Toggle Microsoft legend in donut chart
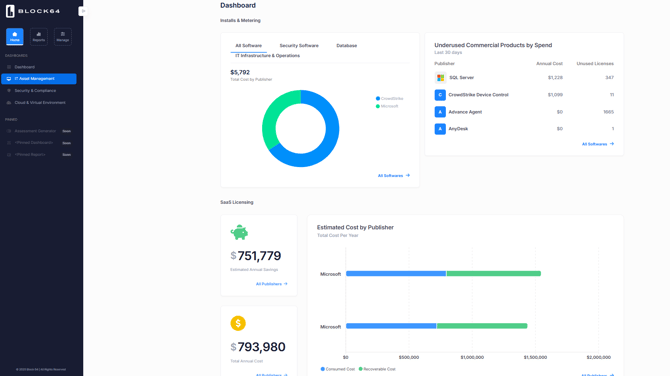This screenshot has height=376, width=670. [387, 106]
